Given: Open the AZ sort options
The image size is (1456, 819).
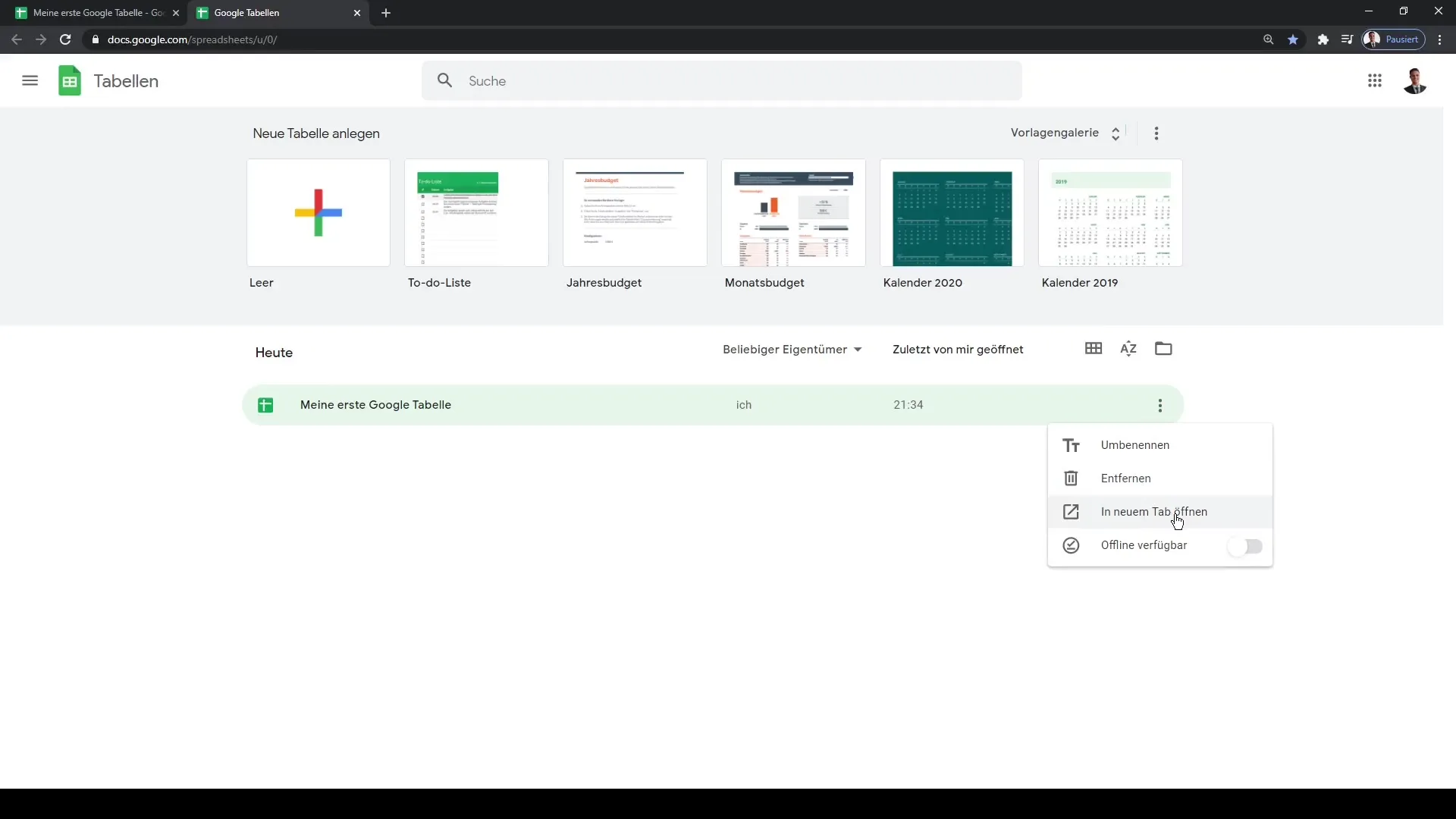Looking at the screenshot, I should point(1128,348).
